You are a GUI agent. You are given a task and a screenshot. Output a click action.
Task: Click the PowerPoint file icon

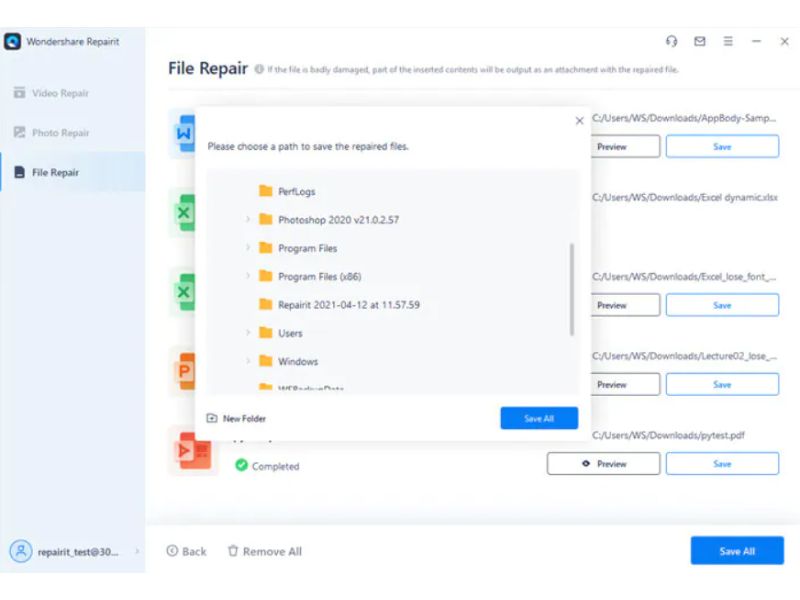point(183,371)
